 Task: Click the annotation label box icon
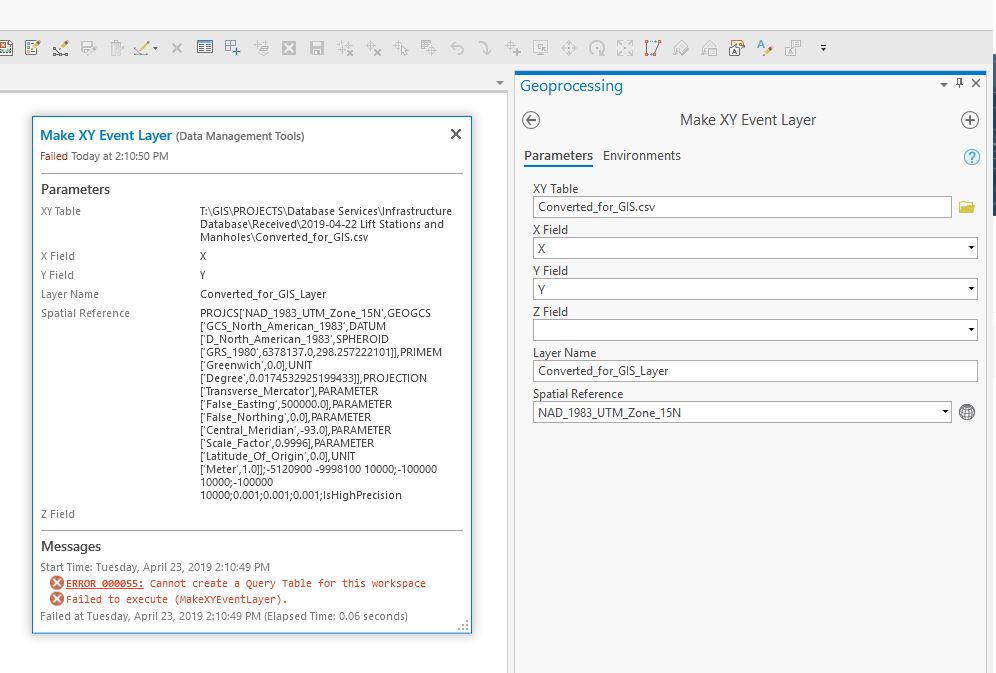pos(737,48)
